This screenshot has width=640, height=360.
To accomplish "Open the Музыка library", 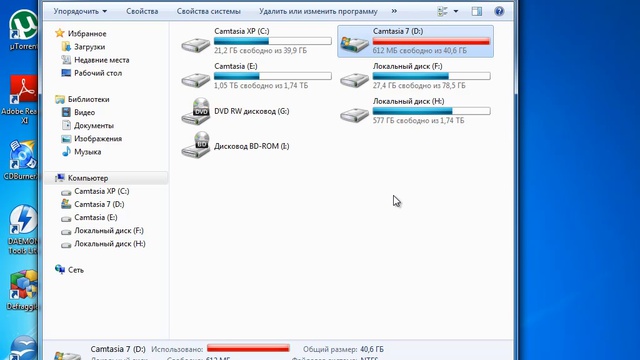I will (87, 151).
